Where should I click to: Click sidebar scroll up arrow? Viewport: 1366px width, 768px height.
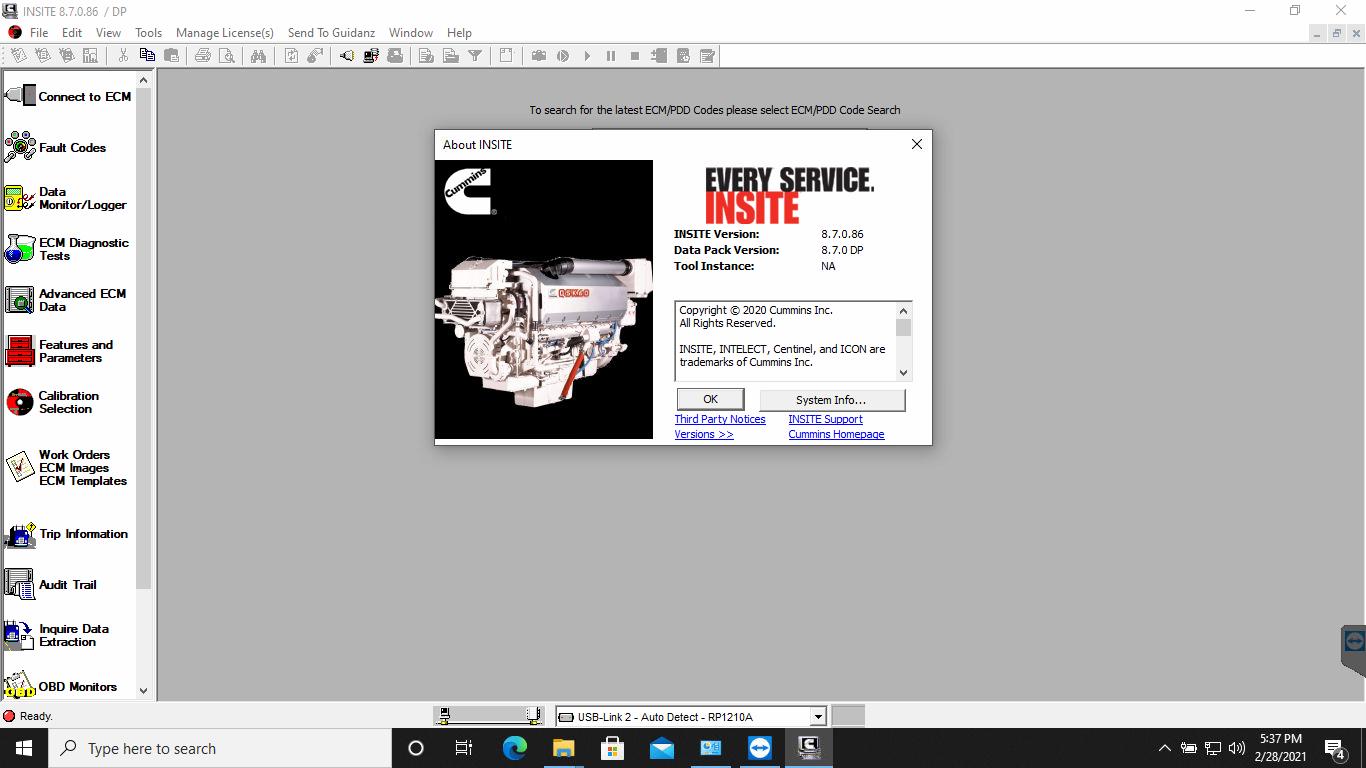coord(143,80)
